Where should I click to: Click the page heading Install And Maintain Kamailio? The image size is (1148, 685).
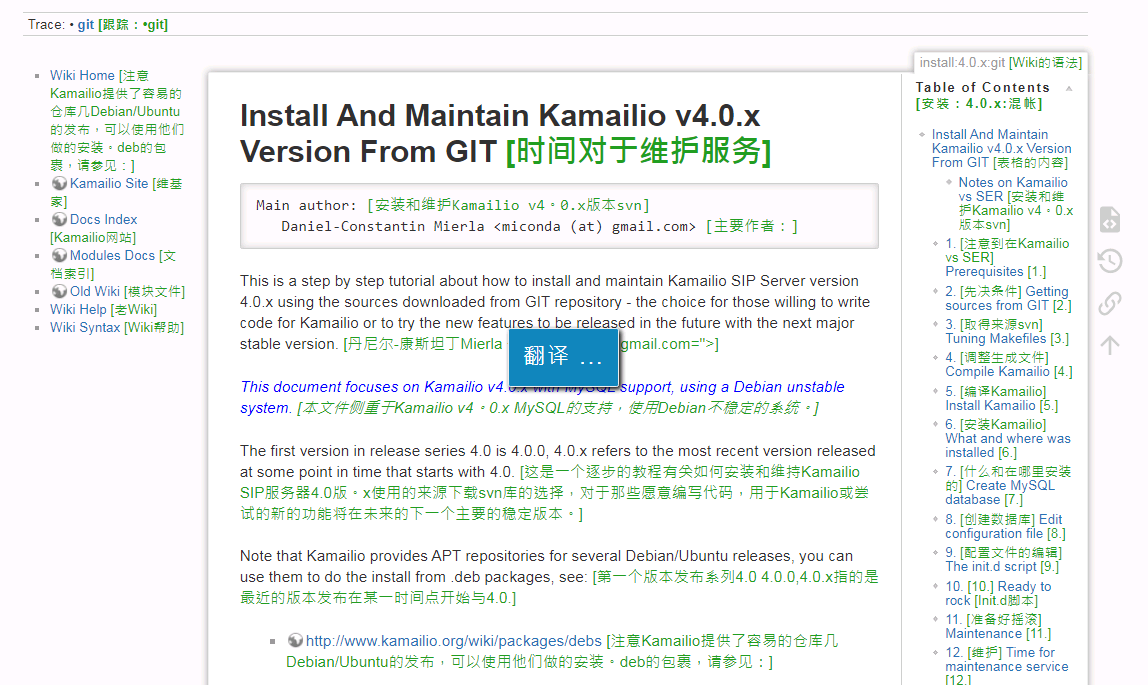coord(505,133)
